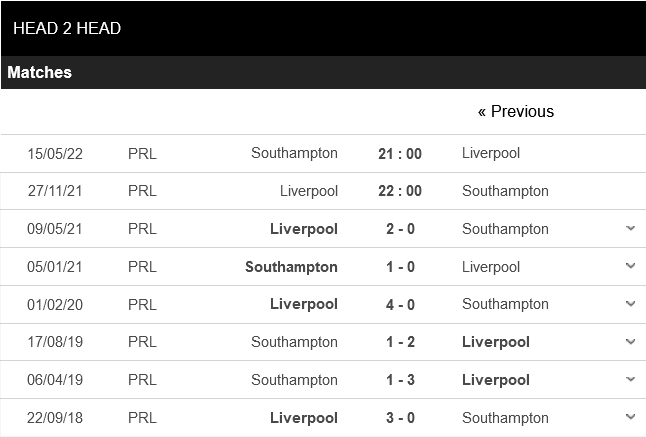Open home team Liverpool in the 27/11/21 row
646x437 pixels.
(x=309, y=191)
